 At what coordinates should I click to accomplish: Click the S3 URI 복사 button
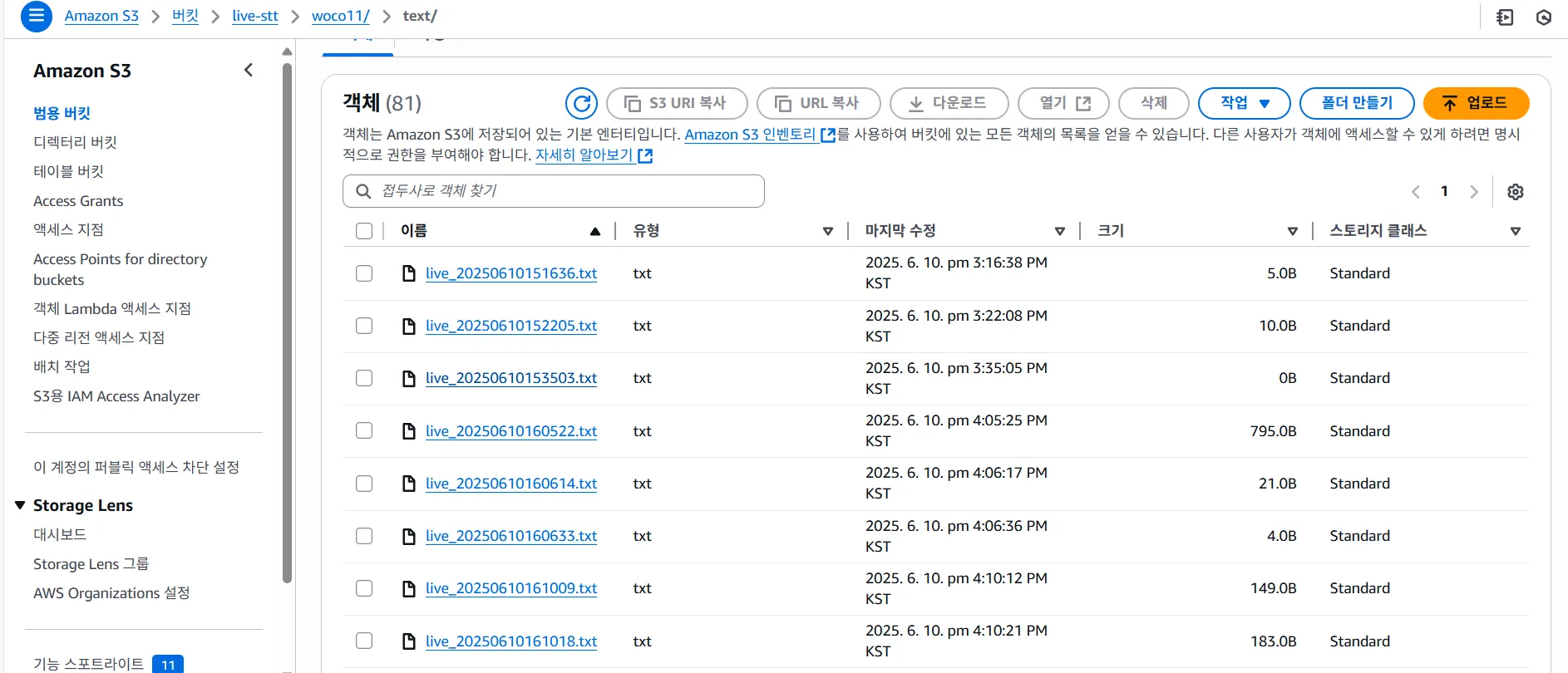pos(677,103)
